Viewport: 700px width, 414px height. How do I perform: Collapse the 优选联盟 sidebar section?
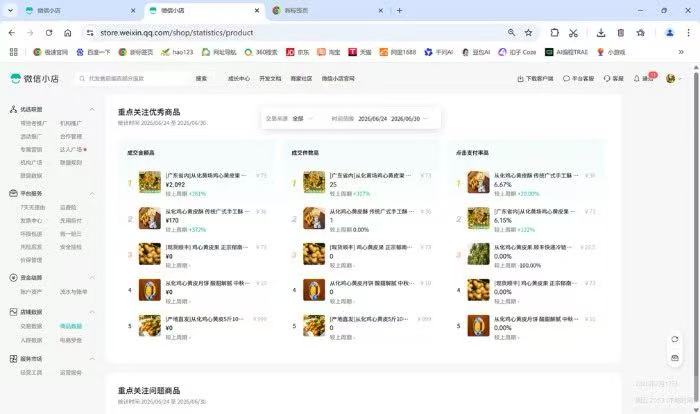click(x=92, y=109)
